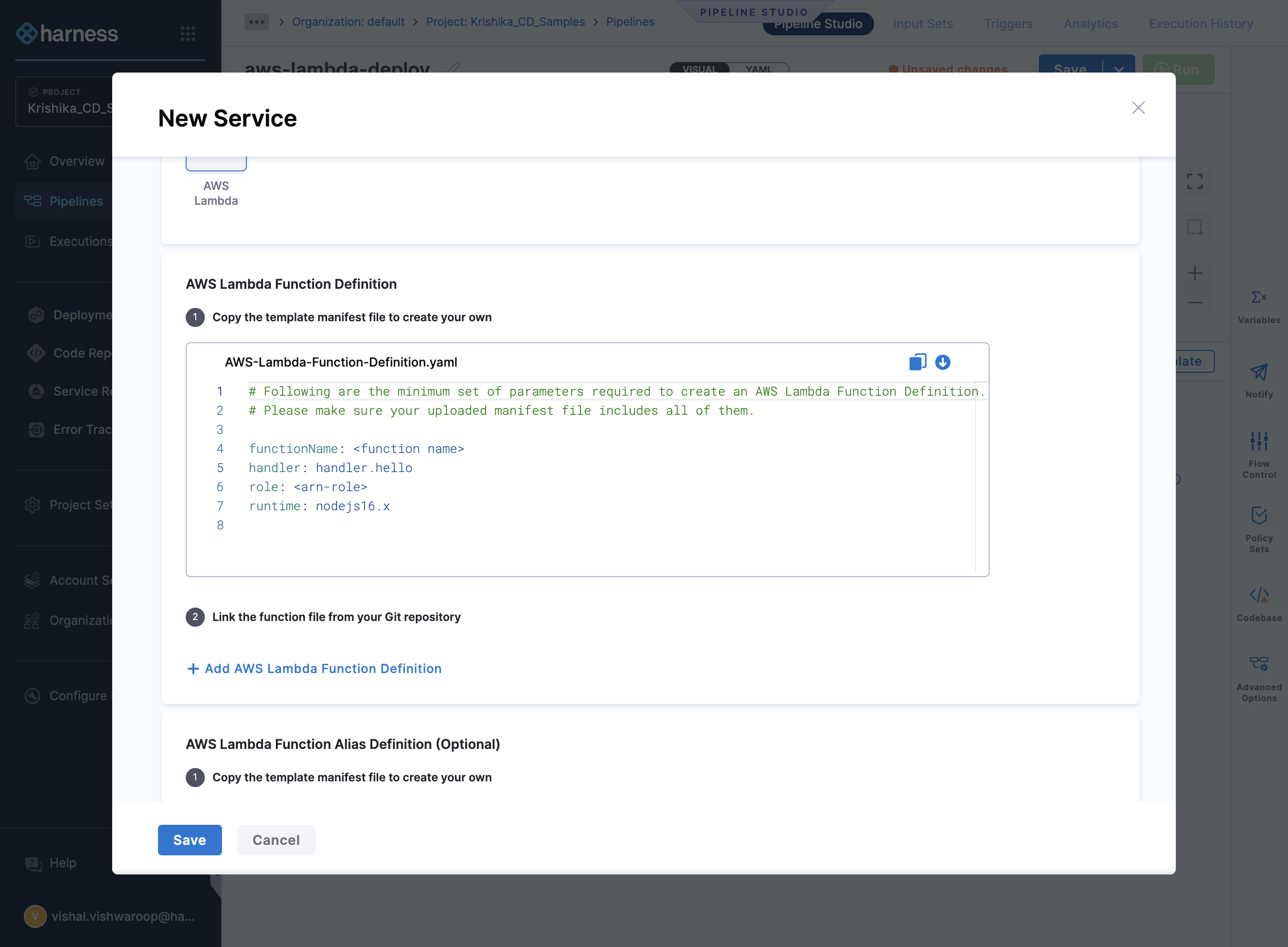Click the Pipelines breadcrumb link
The width and height of the screenshot is (1288, 947).
coord(630,22)
